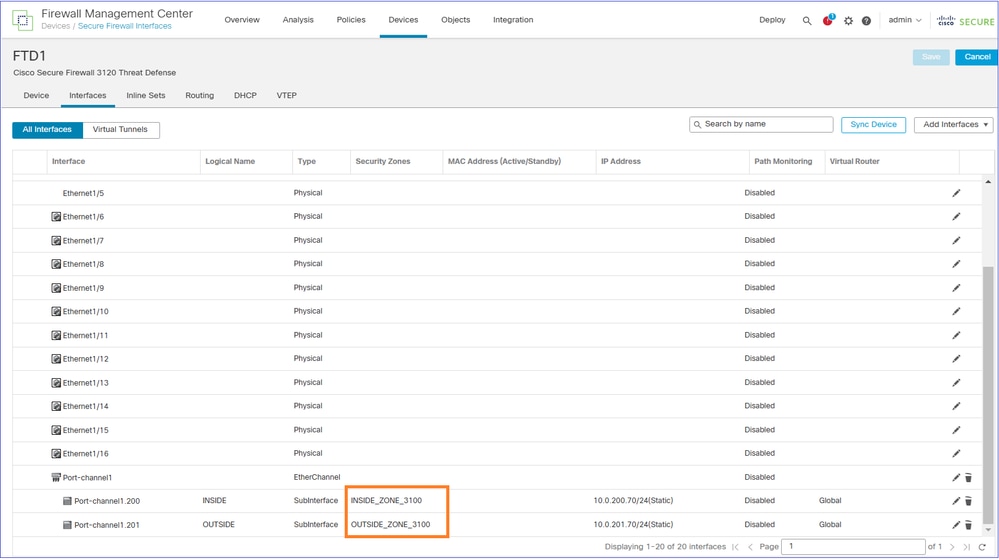The height and width of the screenshot is (560, 999).
Task: Open the Integration menu
Action: click(x=513, y=20)
